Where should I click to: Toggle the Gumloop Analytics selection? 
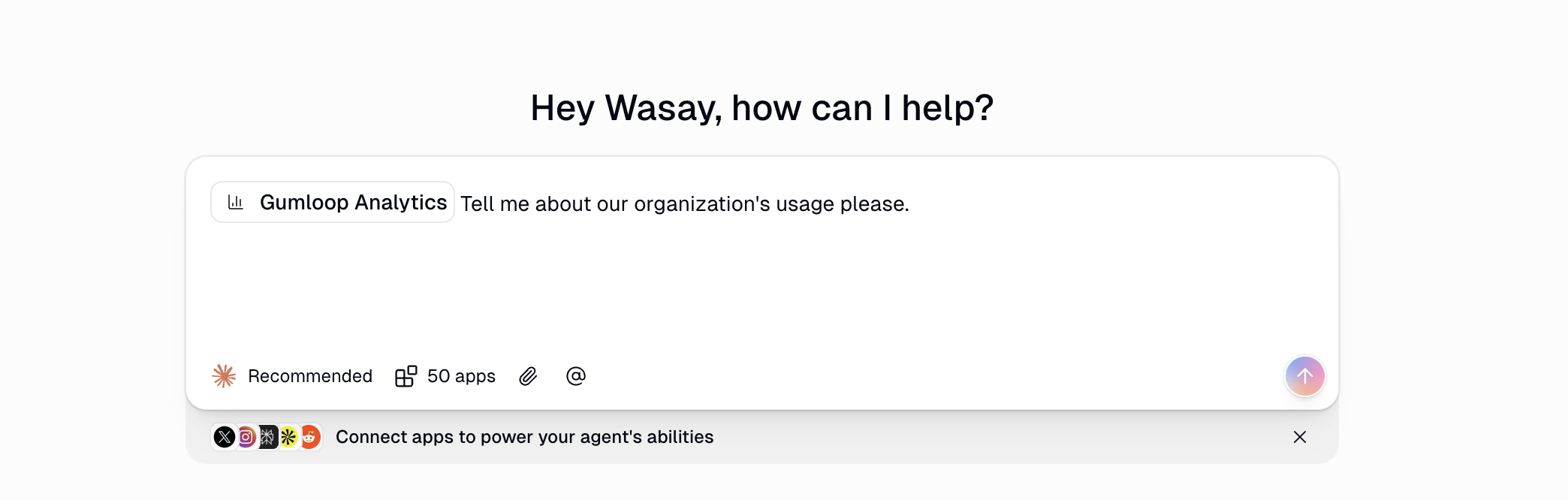333,202
